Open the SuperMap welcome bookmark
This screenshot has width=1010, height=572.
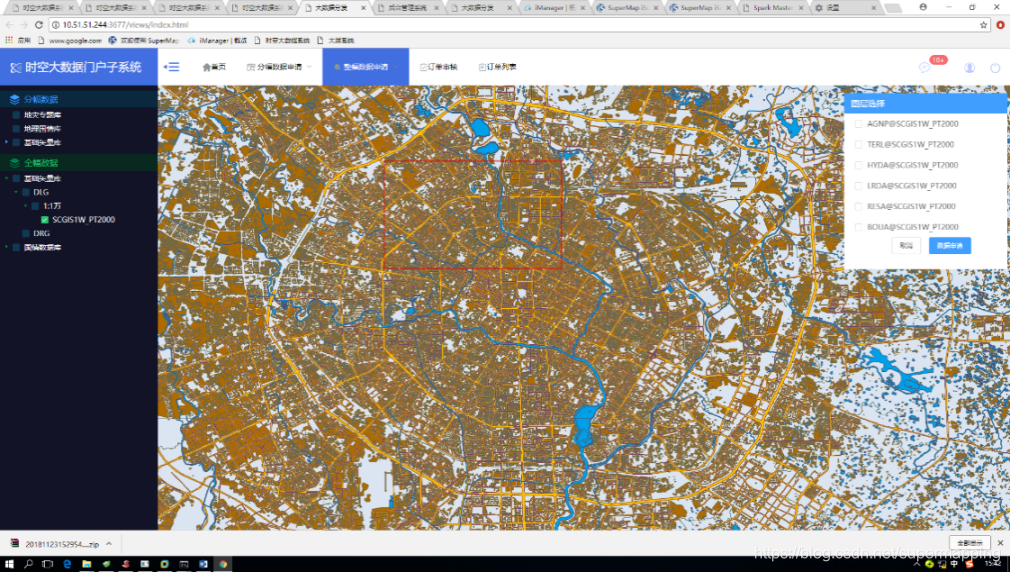point(144,40)
